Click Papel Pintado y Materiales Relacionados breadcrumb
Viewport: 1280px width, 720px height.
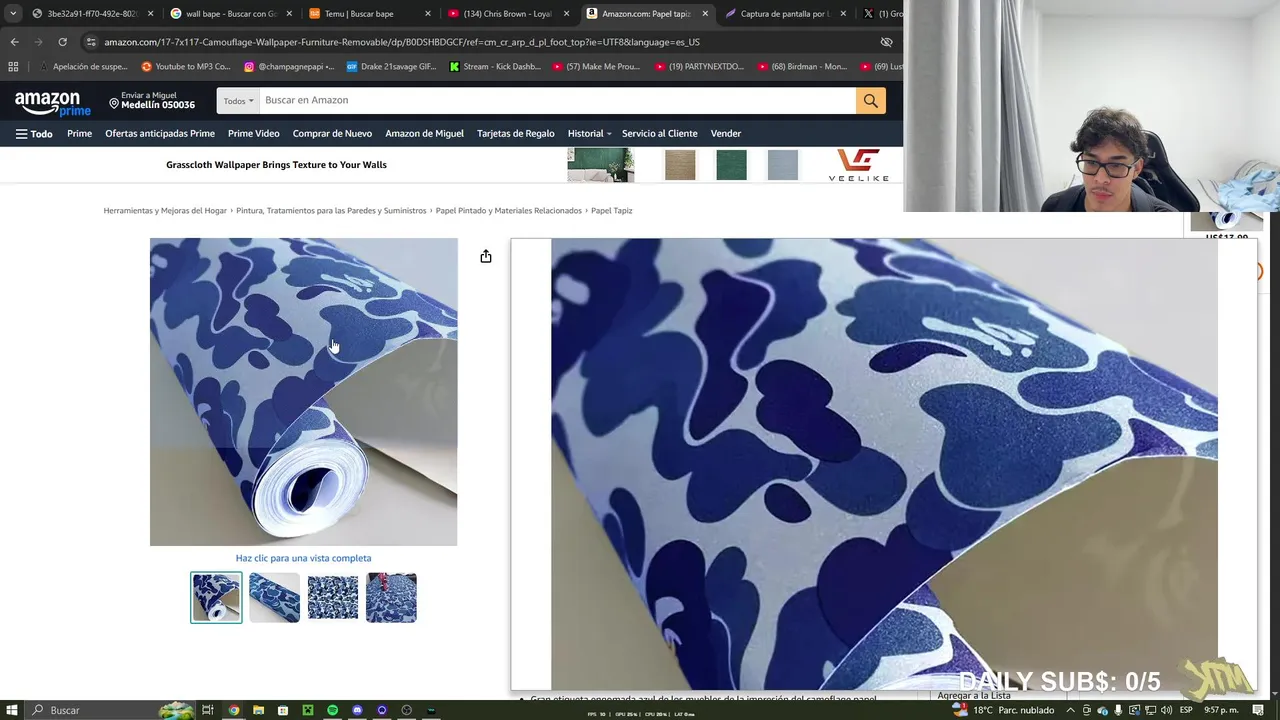(508, 211)
